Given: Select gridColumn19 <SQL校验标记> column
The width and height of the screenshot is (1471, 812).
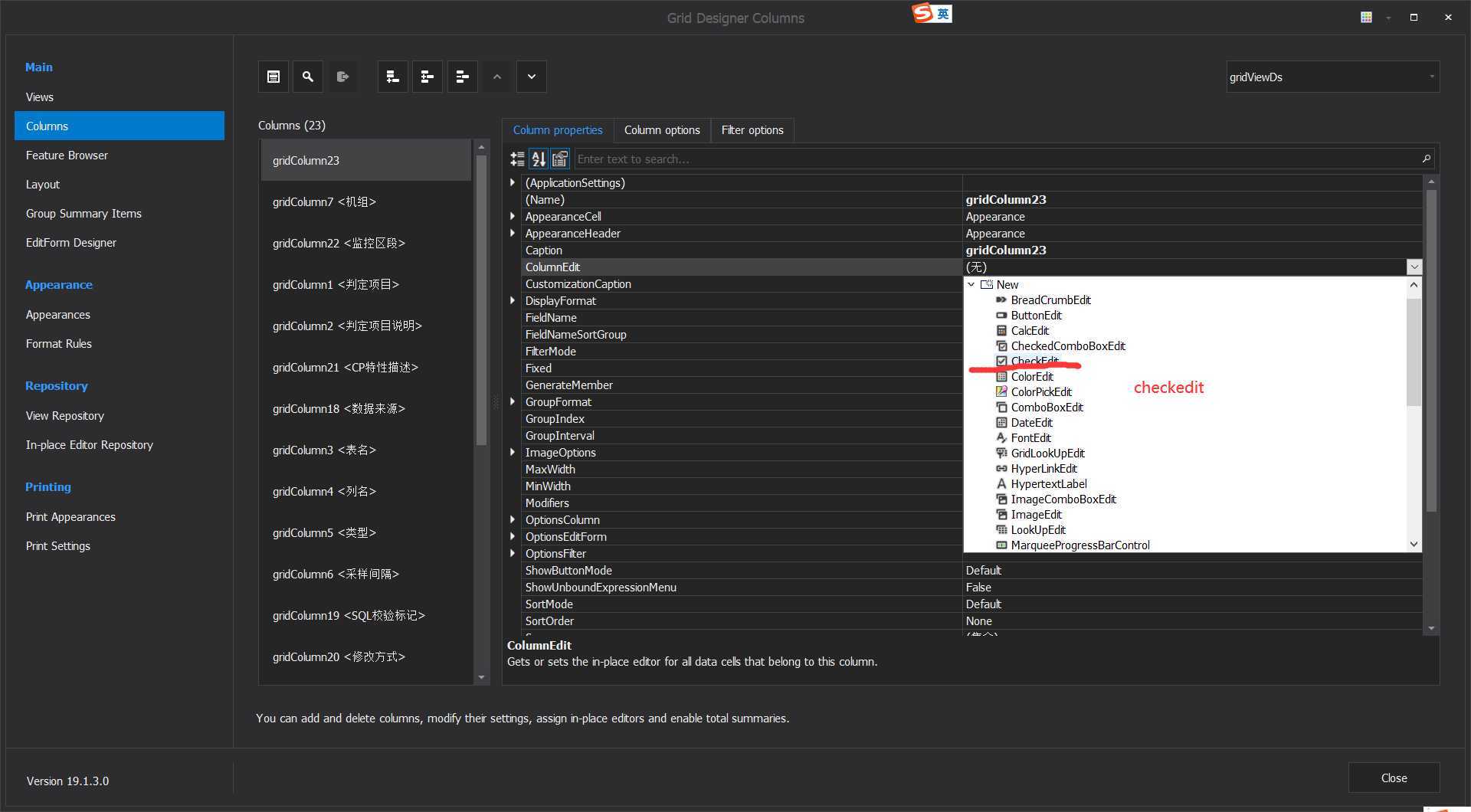Looking at the screenshot, I should [x=365, y=616].
